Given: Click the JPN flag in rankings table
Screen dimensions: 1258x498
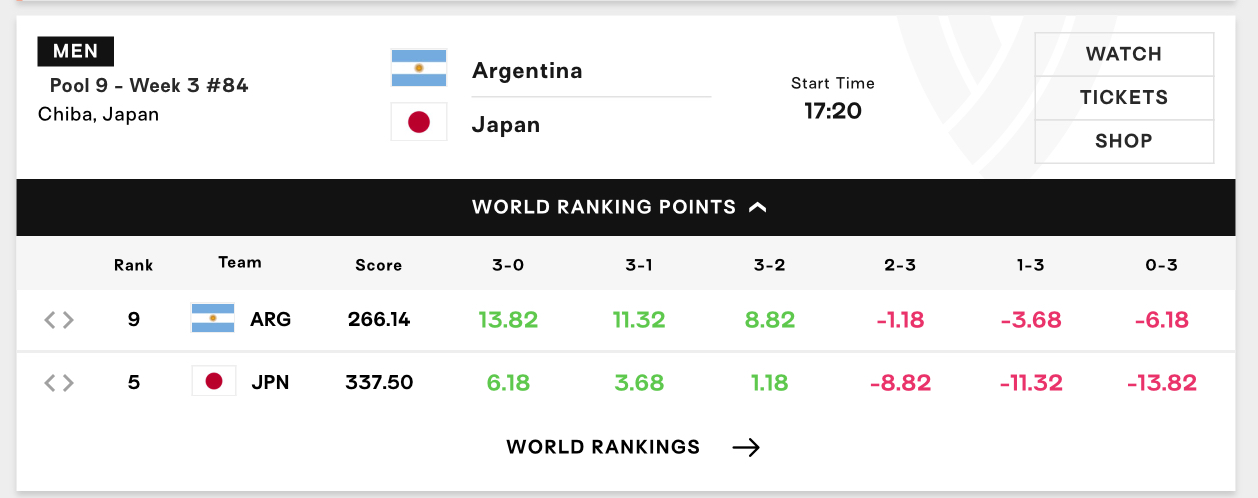Looking at the screenshot, I should point(213,381).
